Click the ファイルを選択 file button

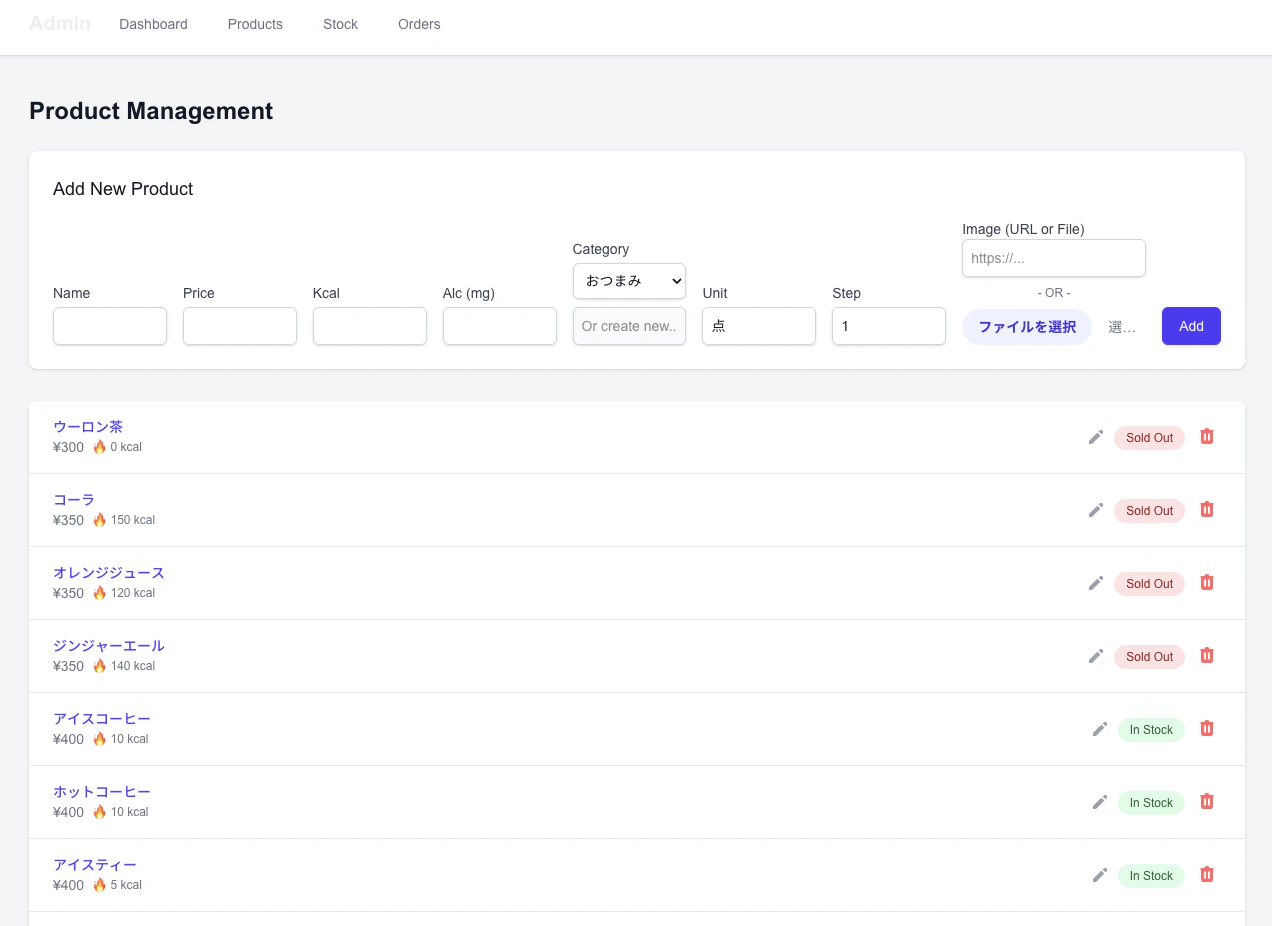(1027, 327)
